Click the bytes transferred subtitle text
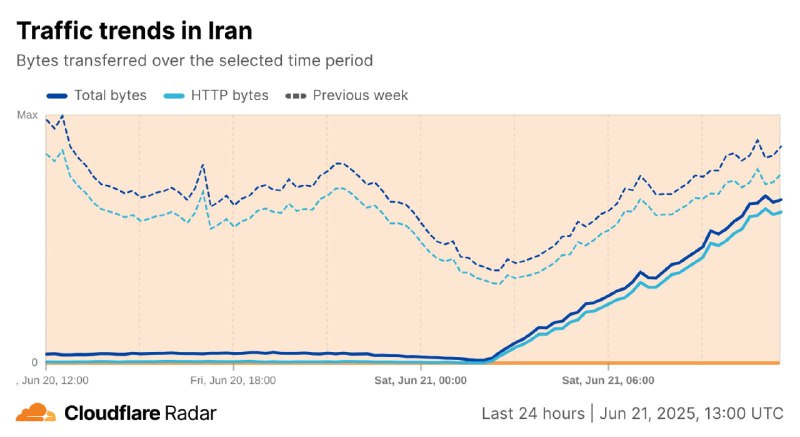This screenshot has height=437, width=800. click(x=194, y=61)
